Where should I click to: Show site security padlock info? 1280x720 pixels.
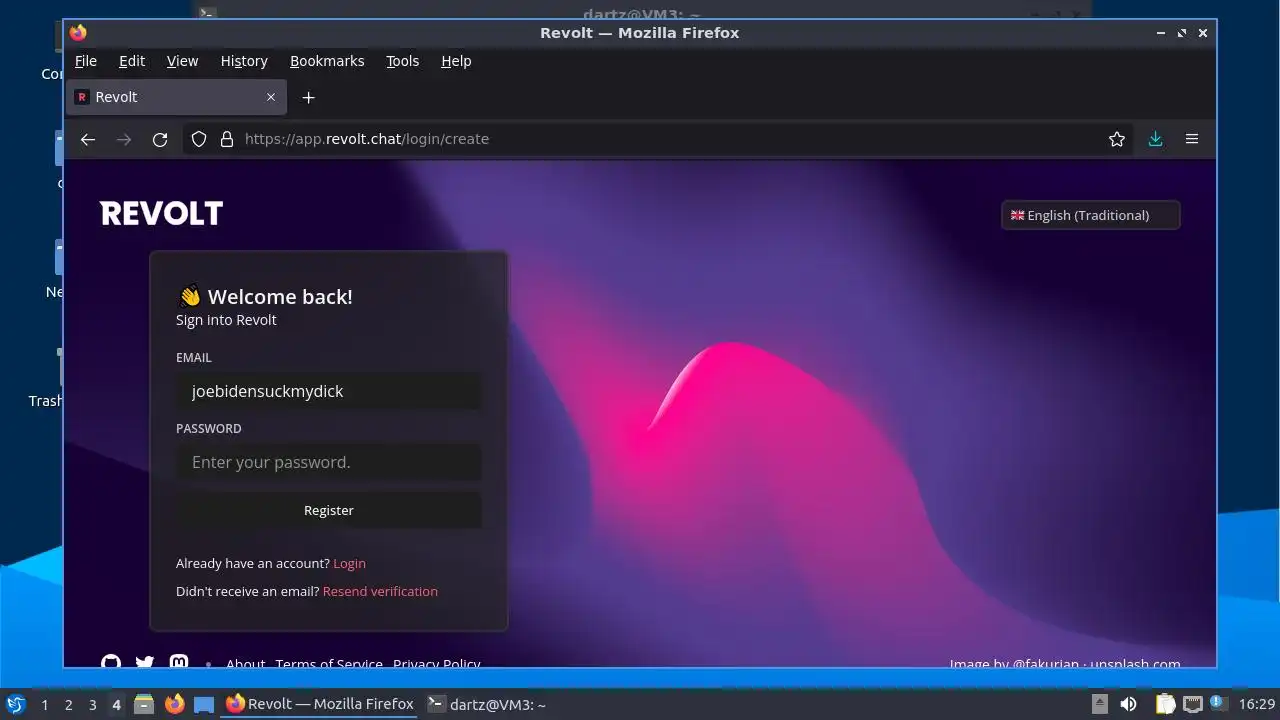click(x=226, y=139)
